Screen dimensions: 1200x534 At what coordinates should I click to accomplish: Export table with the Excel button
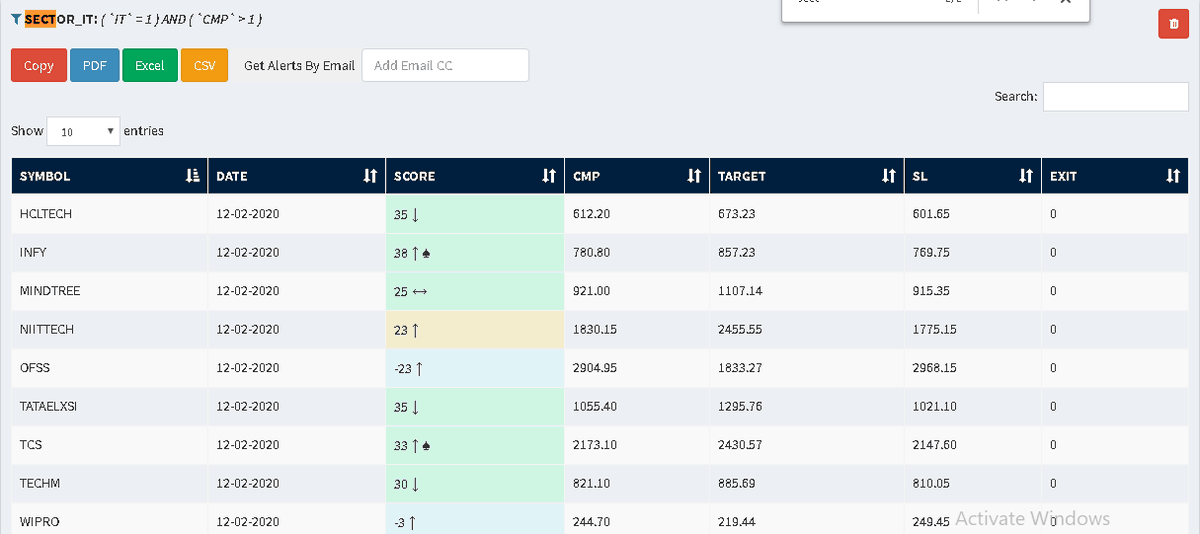(150, 66)
